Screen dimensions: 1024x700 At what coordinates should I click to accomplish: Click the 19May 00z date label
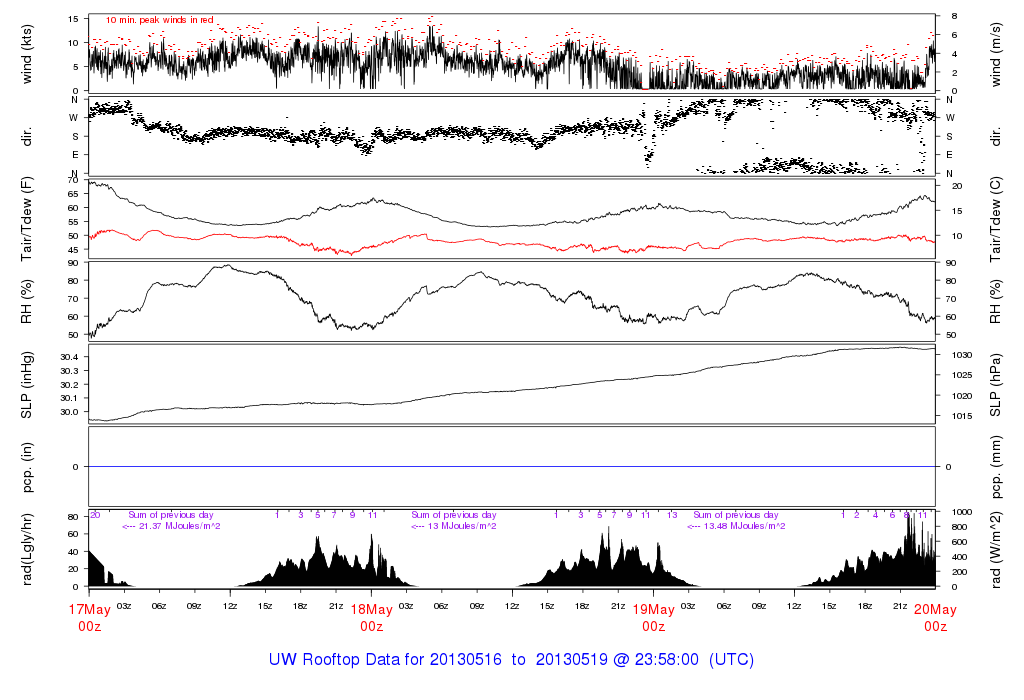653,616
